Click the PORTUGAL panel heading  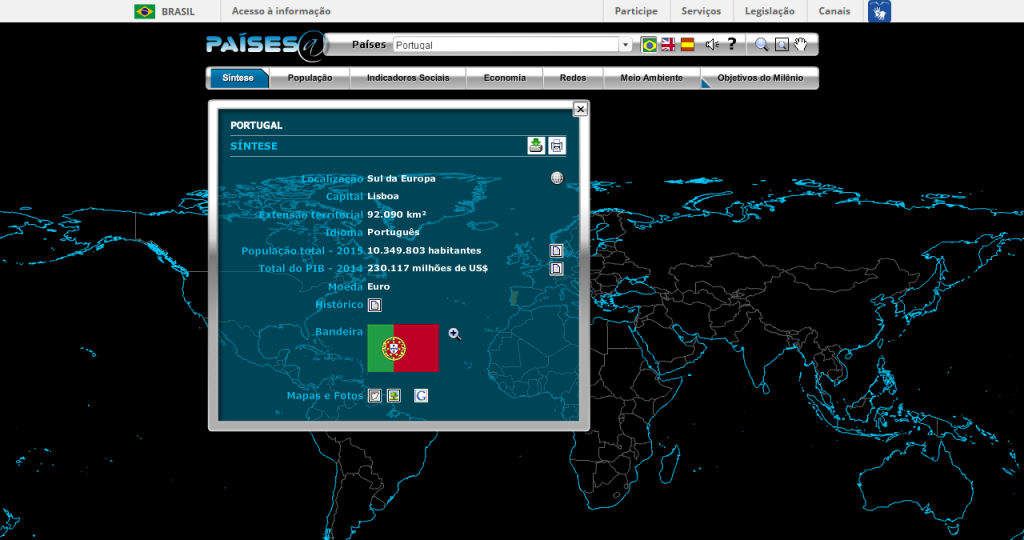[x=256, y=125]
